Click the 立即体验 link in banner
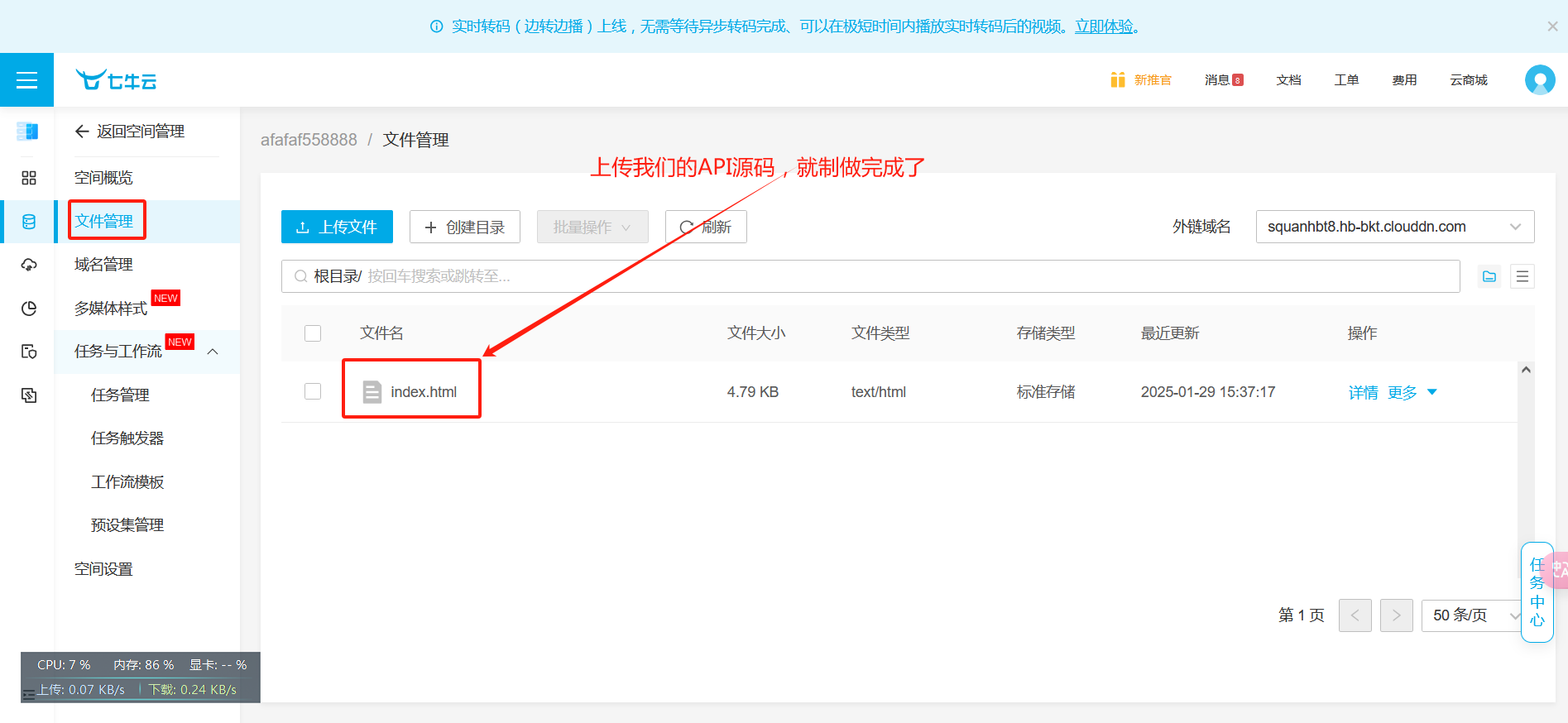The height and width of the screenshot is (723, 1568). coord(1104,26)
